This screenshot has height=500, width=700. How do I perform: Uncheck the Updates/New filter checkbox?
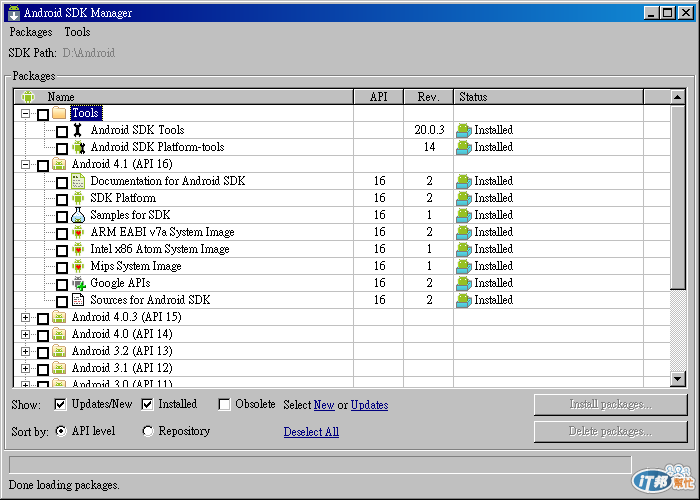(x=60, y=404)
